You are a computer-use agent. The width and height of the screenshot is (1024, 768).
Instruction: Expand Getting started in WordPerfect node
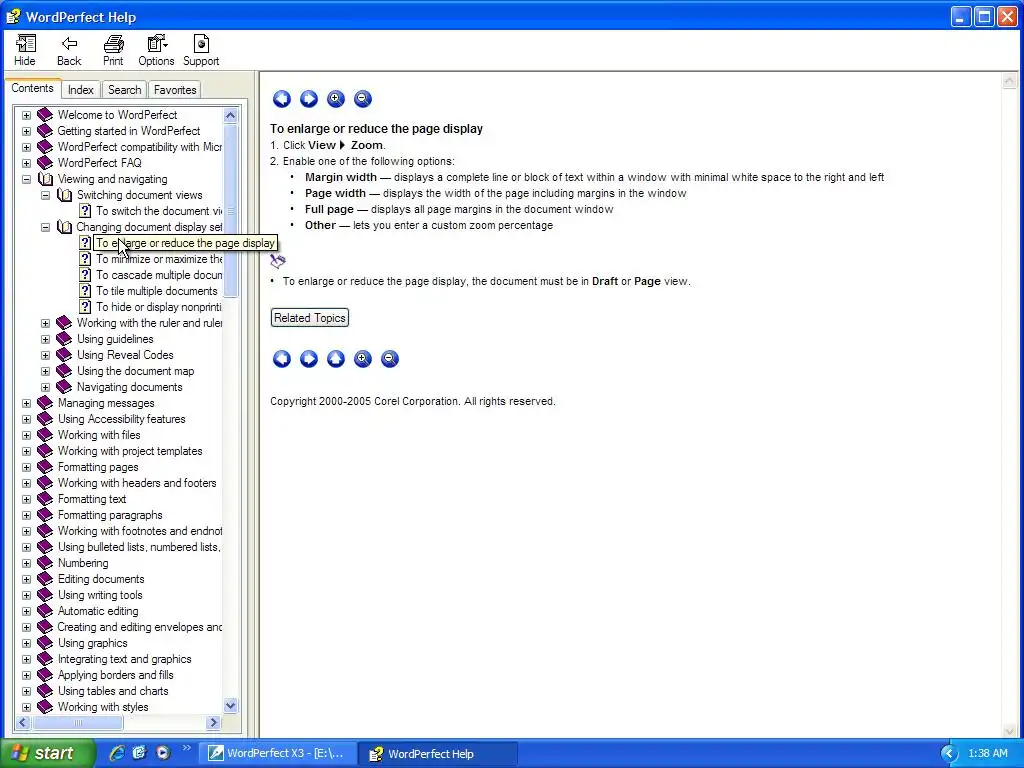click(26, 131)
